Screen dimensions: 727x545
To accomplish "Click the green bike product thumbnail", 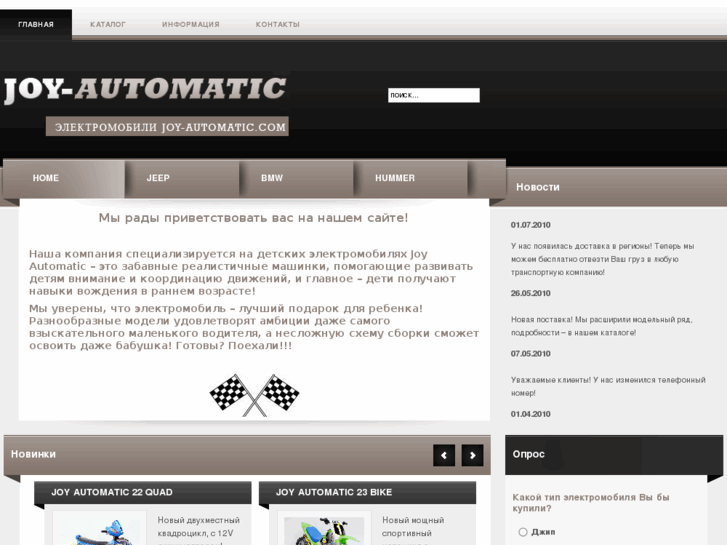I will [324, 530].
